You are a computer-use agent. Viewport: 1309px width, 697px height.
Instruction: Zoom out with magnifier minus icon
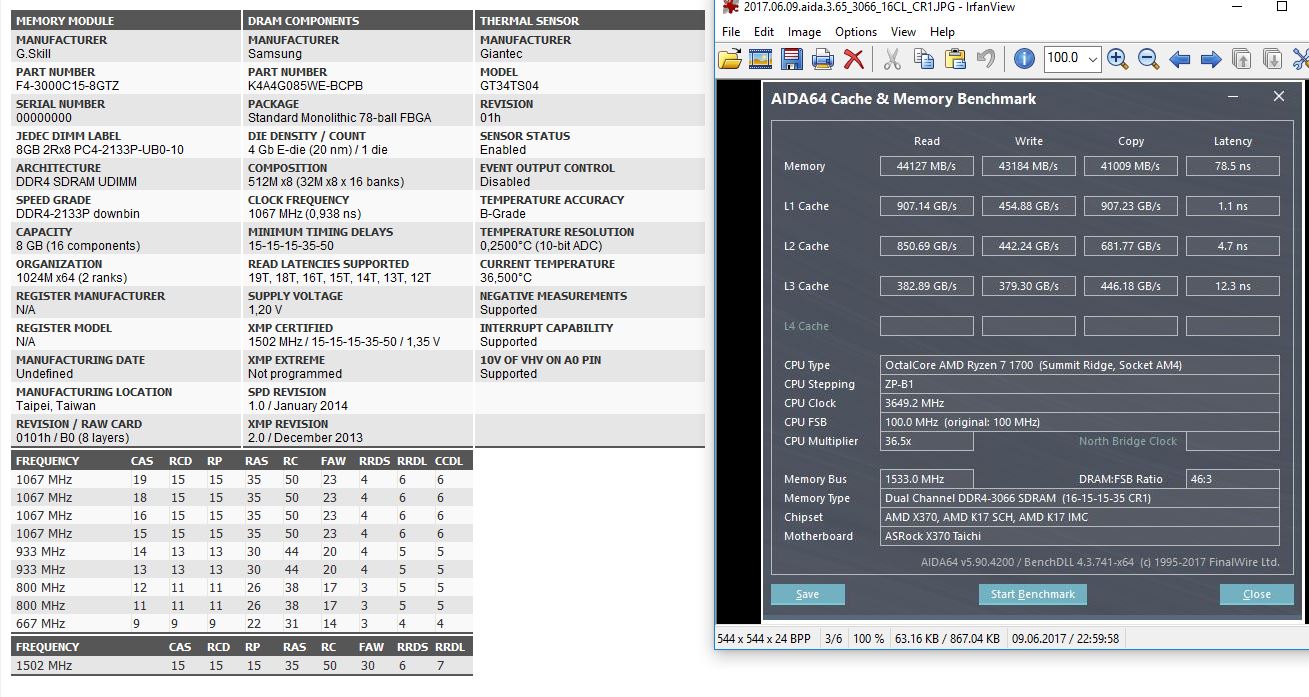(x=1149, y=59)
